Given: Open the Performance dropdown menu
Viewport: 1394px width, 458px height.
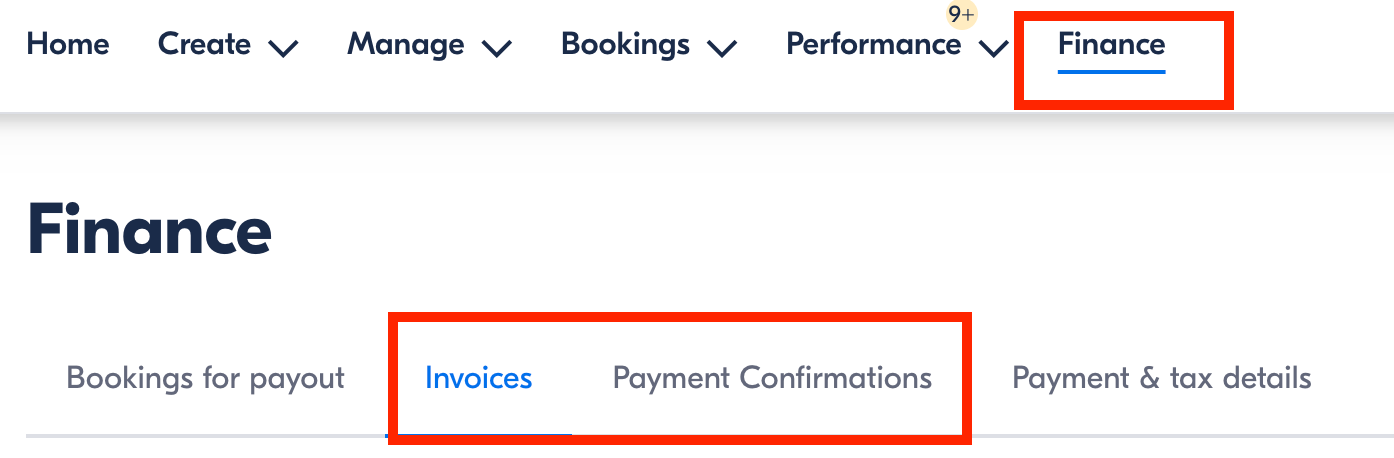Looking at the screenshot, I should (873, 45).
